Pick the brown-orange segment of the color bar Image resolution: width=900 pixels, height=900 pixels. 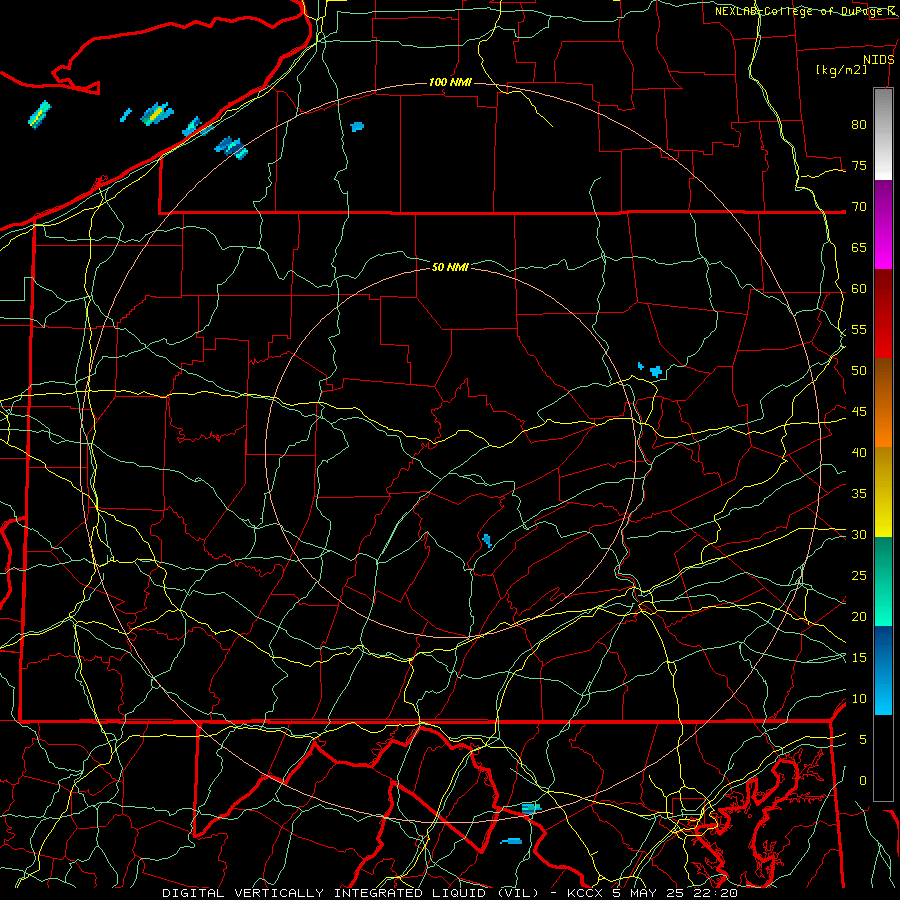[883, 402]
